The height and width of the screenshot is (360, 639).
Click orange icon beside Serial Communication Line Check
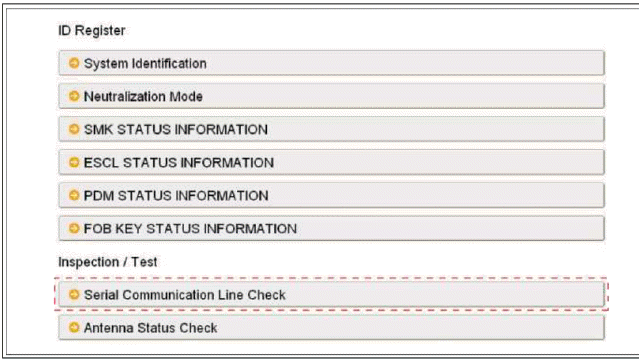74,294
